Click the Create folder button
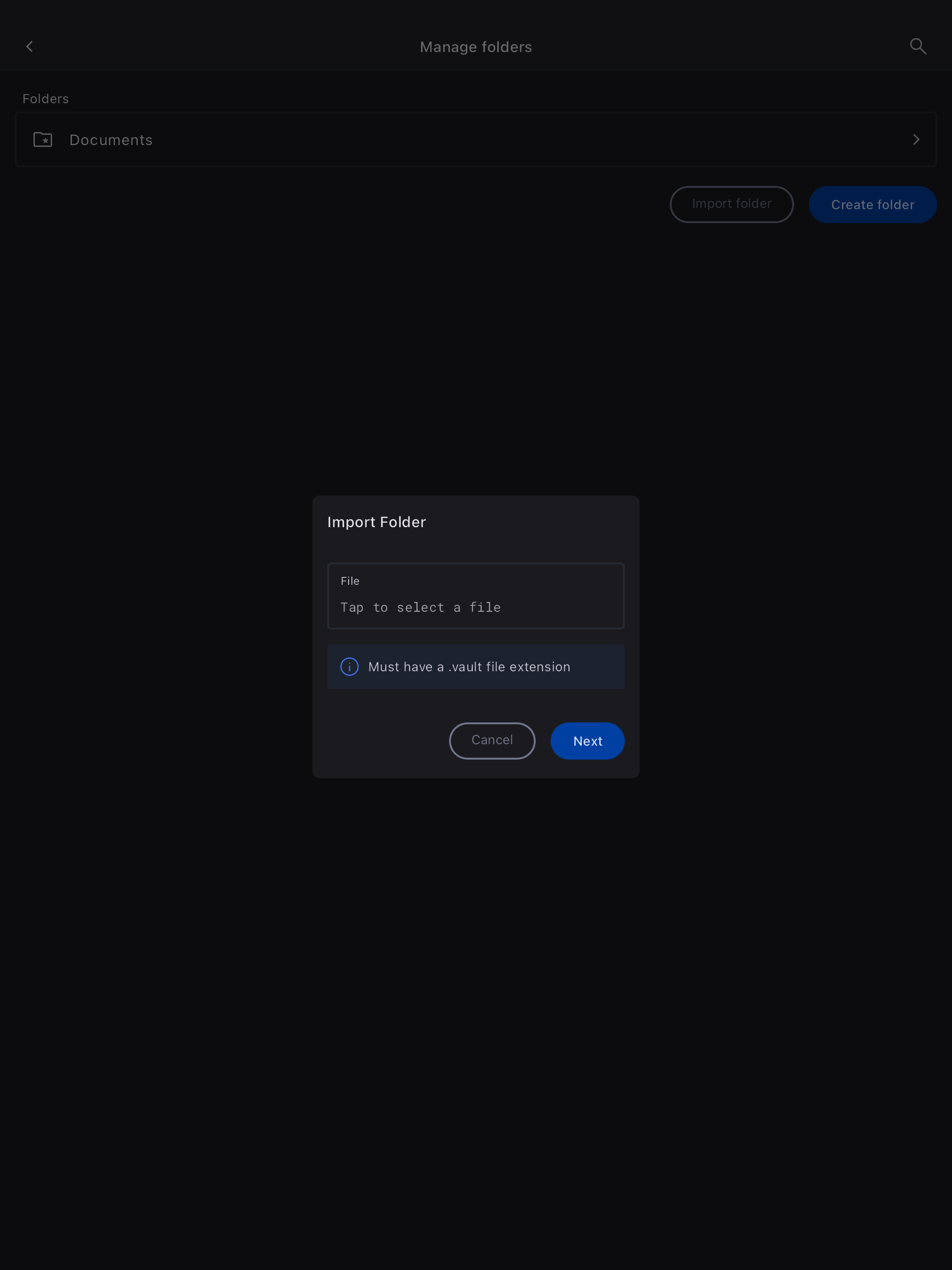The width and height of the screenshot is (952, 1270). 873,205
